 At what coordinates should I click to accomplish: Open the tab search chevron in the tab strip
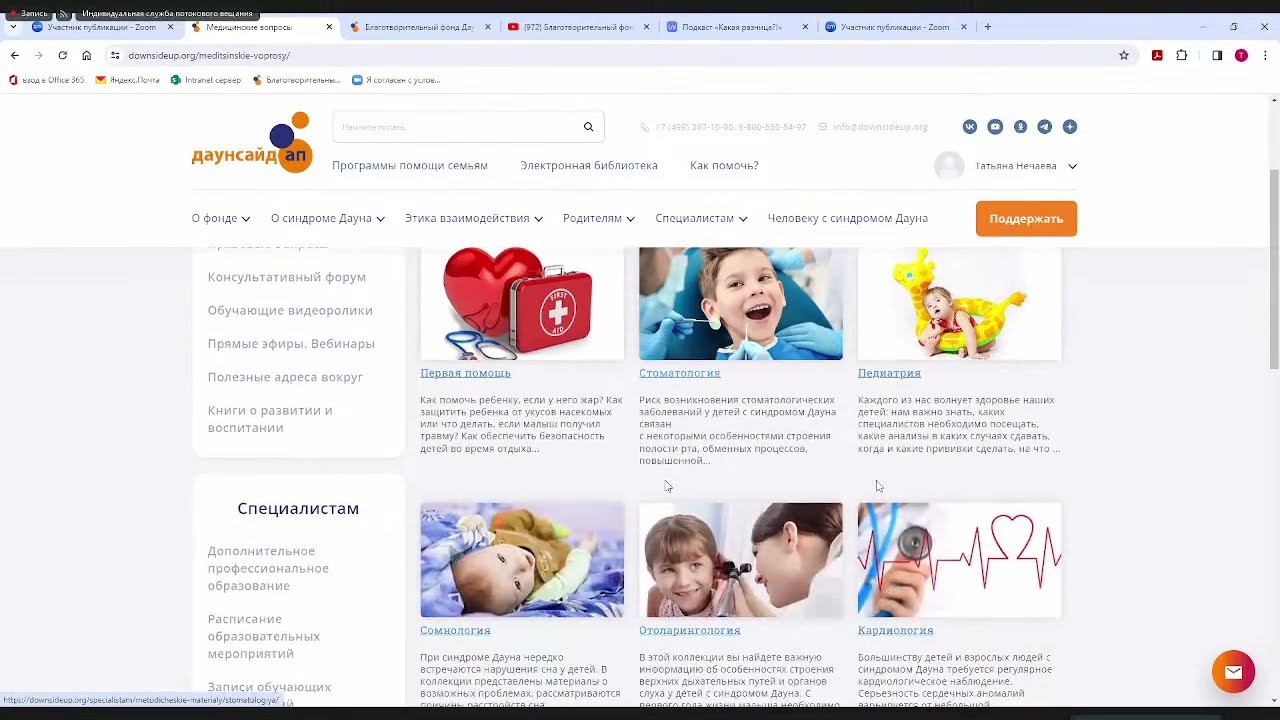click(x=13, y=27)
